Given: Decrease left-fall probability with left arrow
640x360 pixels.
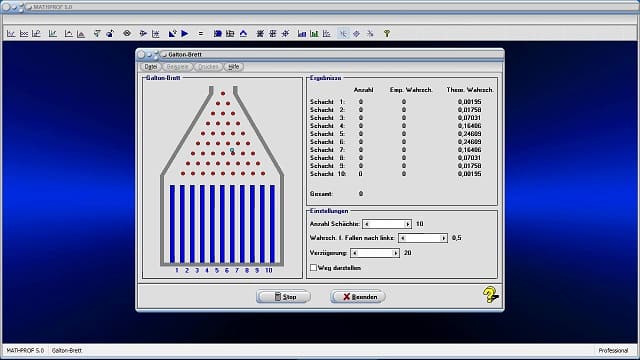Looking at the screenshot, I should [x=402, y=238].
